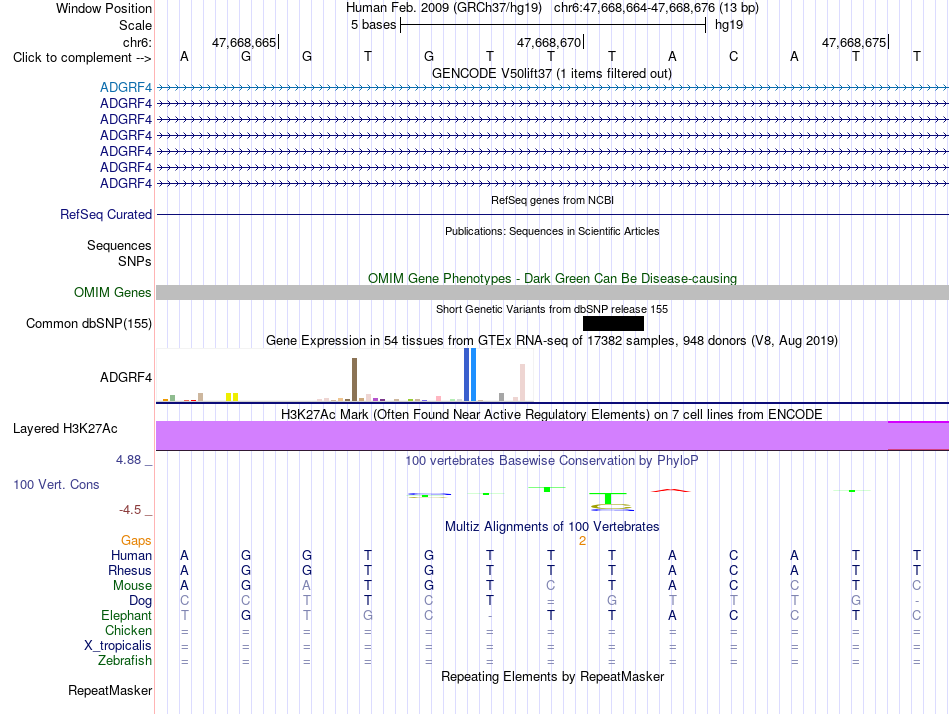This screenshot has height=714, width=950.
Task: Click the 'Click to complement -->' label
Action: point(82,58)
